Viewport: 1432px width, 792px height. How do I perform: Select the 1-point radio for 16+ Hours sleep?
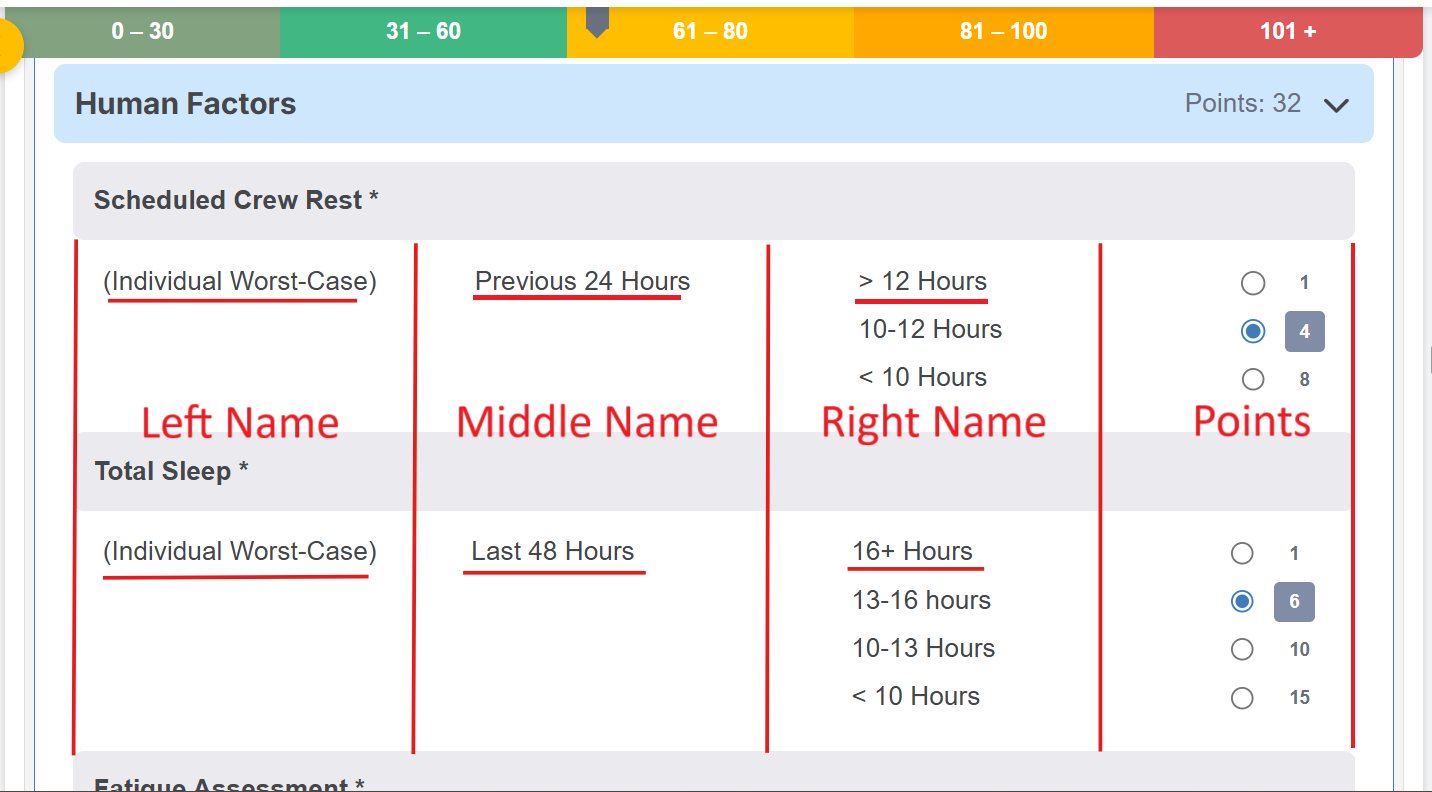(x=1242, y=553)
